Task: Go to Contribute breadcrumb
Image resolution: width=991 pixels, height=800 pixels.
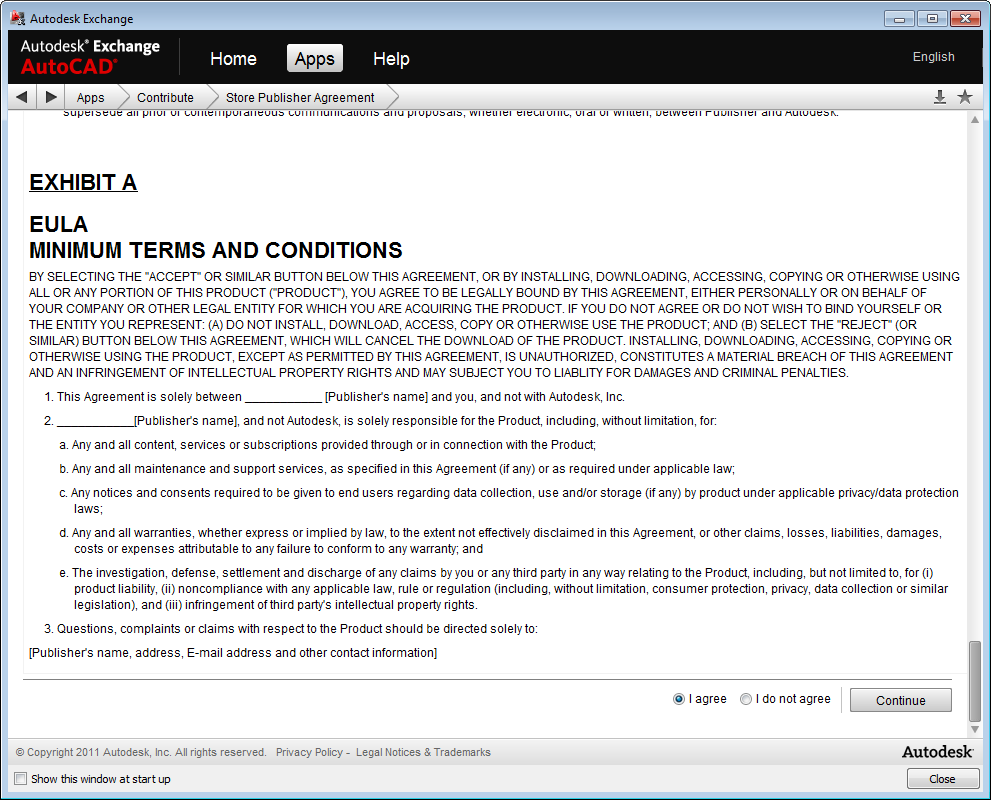Action: [165, 97]
